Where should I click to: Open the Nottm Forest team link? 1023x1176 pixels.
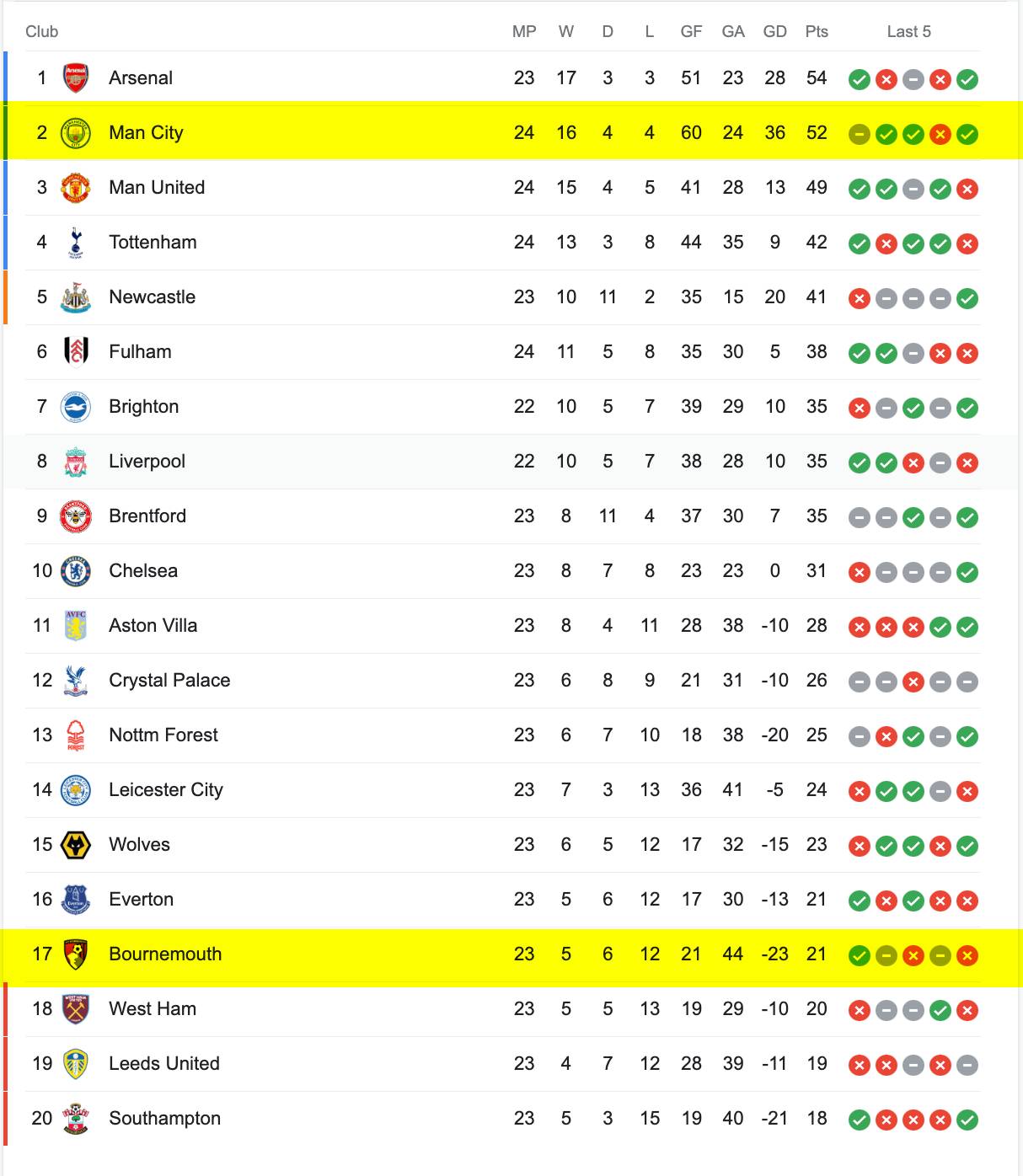click(163, 735)
